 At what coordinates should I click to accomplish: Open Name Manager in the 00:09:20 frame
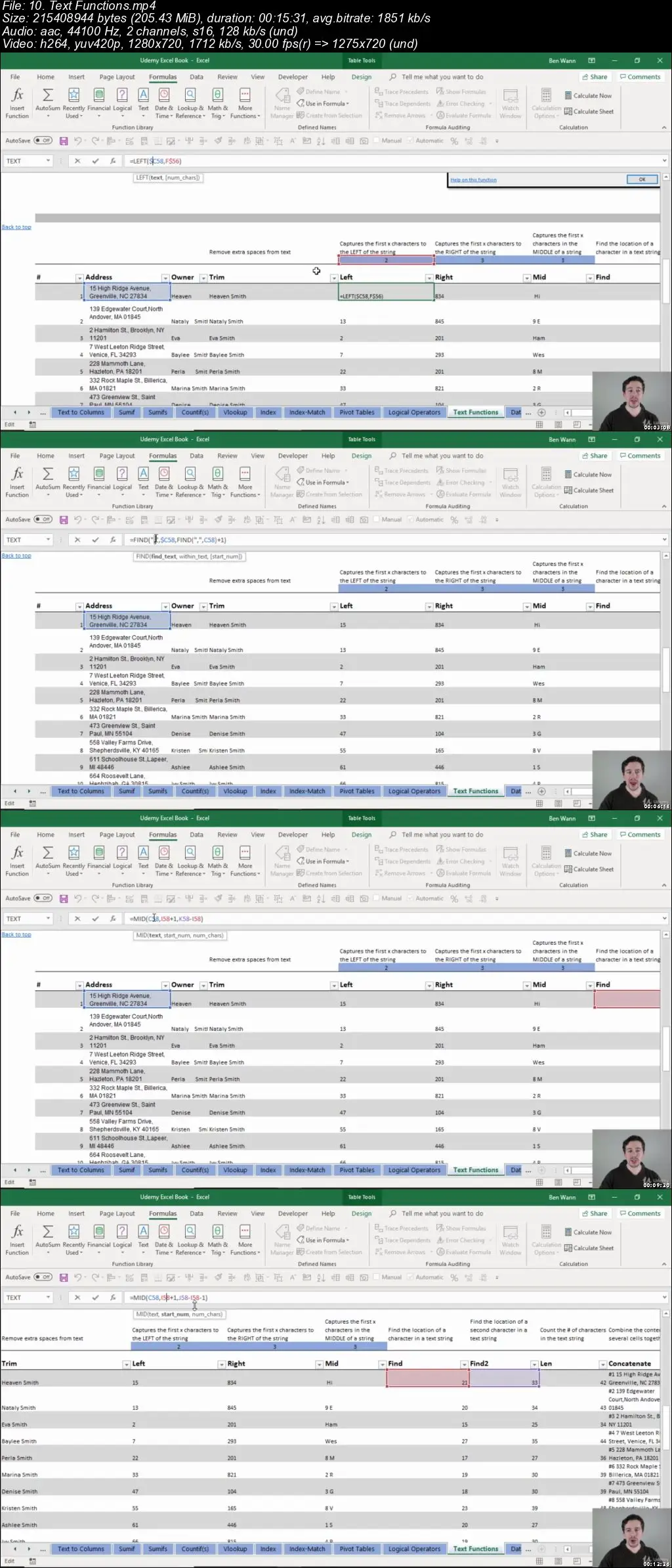click(x=282, y=861)
